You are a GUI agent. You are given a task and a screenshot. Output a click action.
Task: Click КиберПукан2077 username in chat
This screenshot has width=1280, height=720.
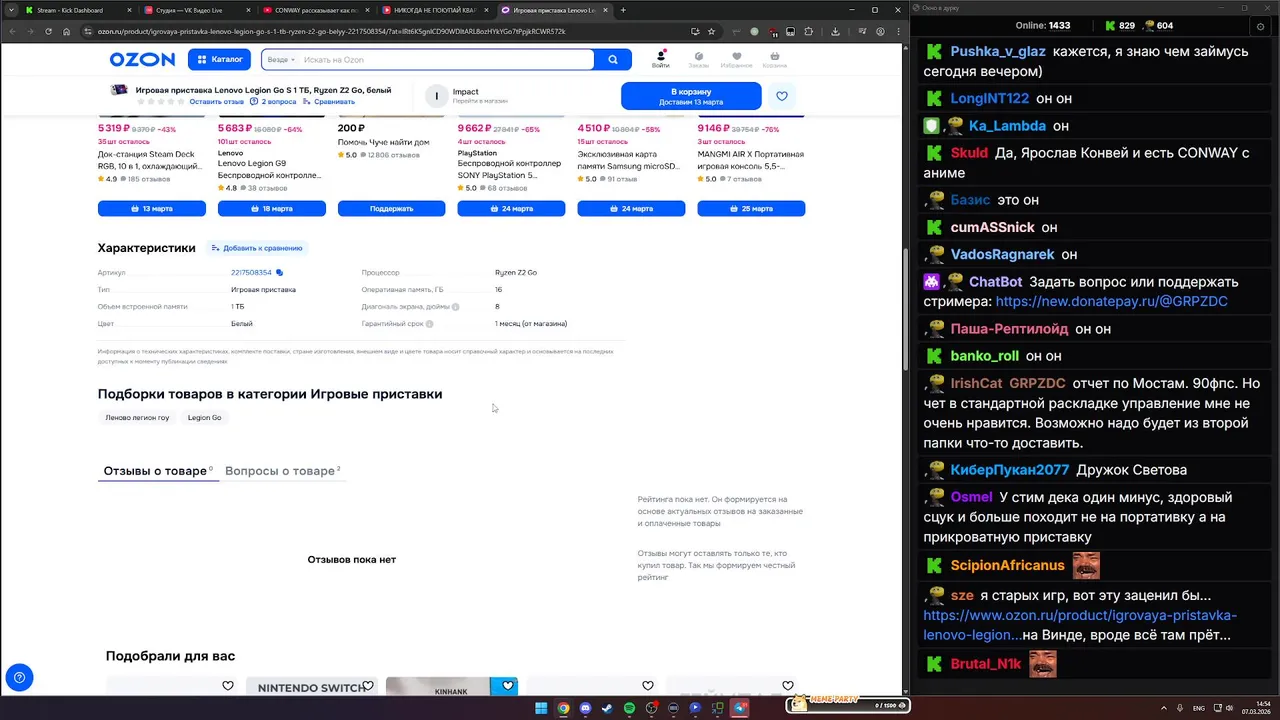(1010, 470)
